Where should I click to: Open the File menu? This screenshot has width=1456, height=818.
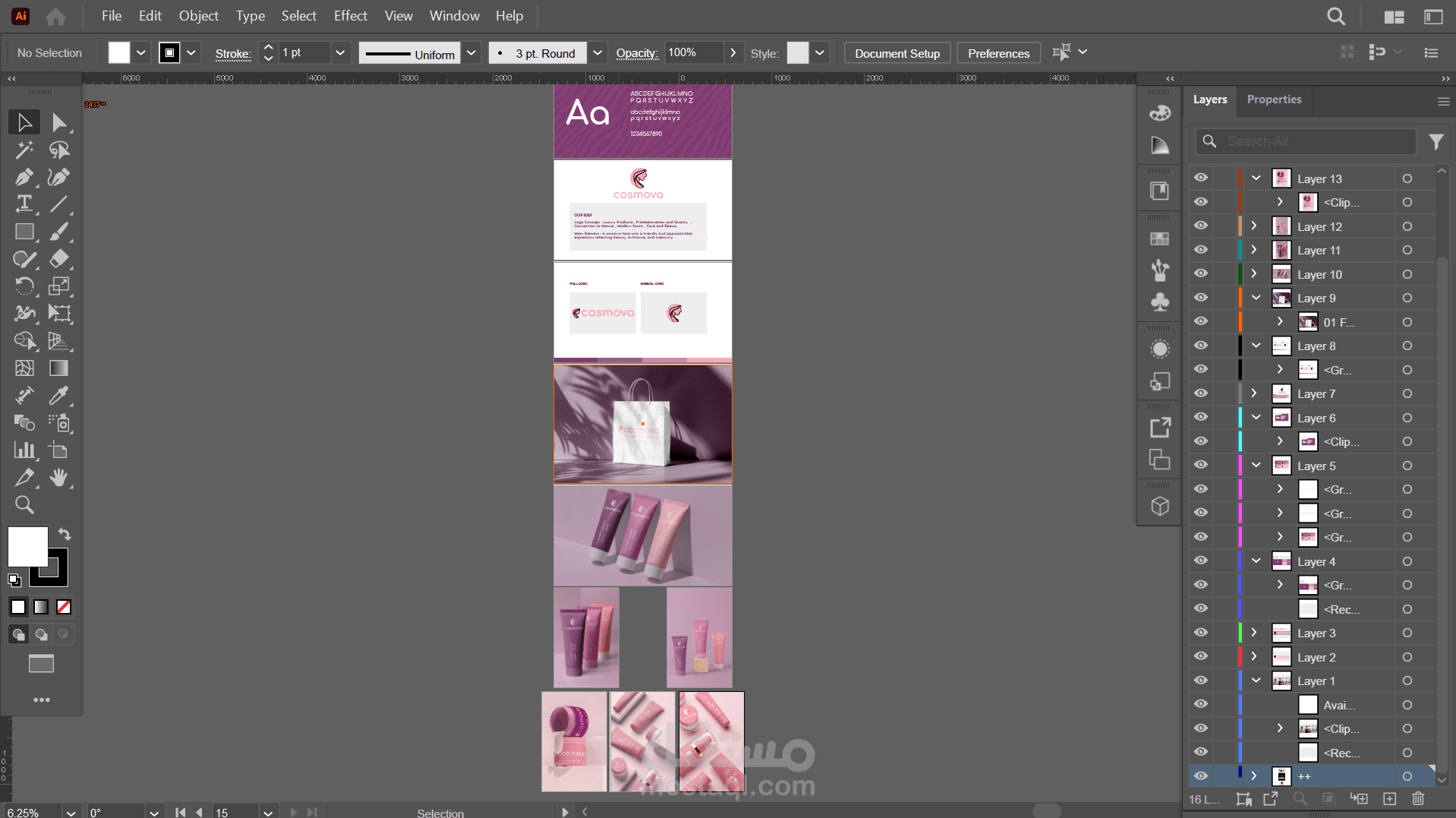(x=112, y=16)
